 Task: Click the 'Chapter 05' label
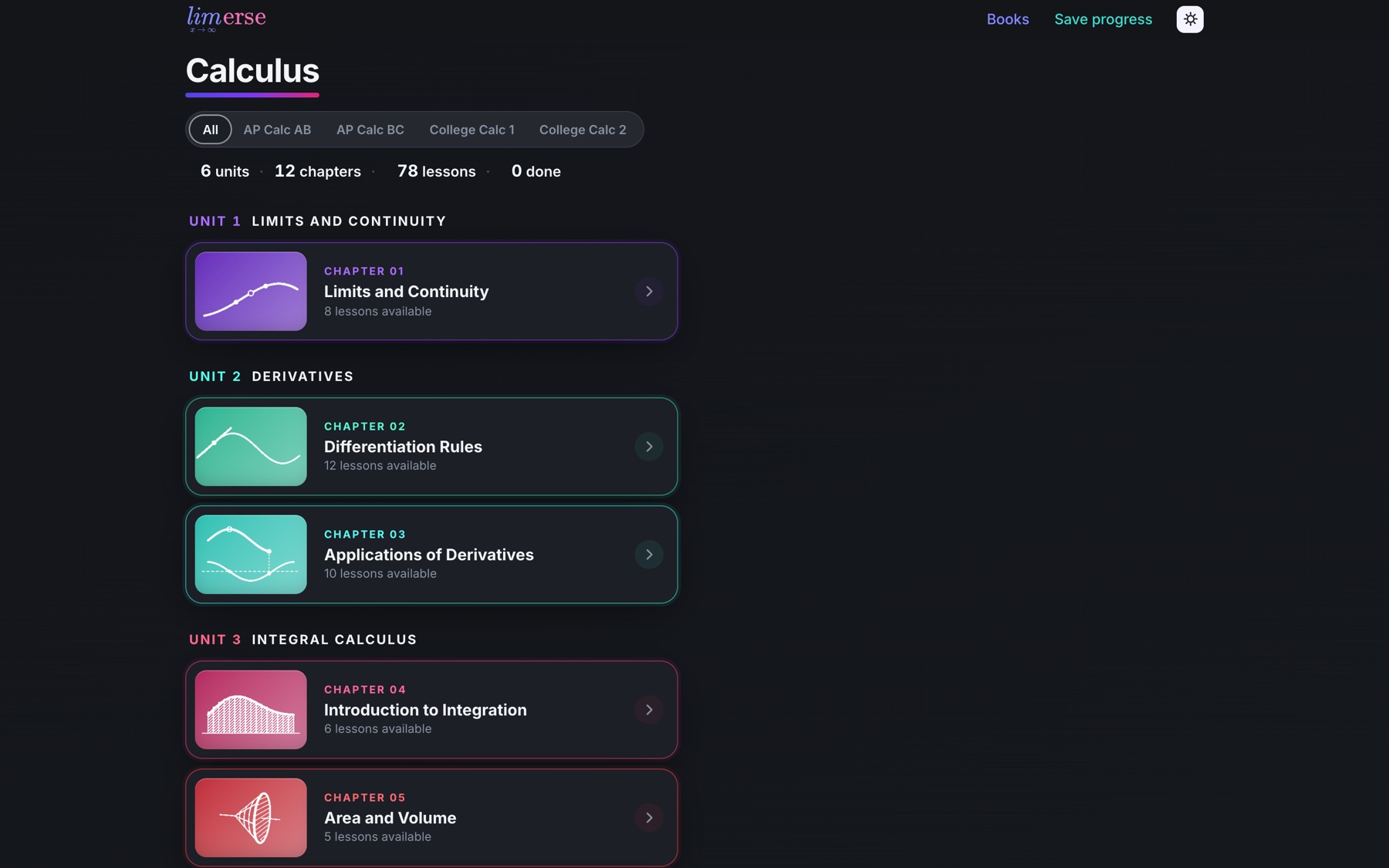point(365,798)
